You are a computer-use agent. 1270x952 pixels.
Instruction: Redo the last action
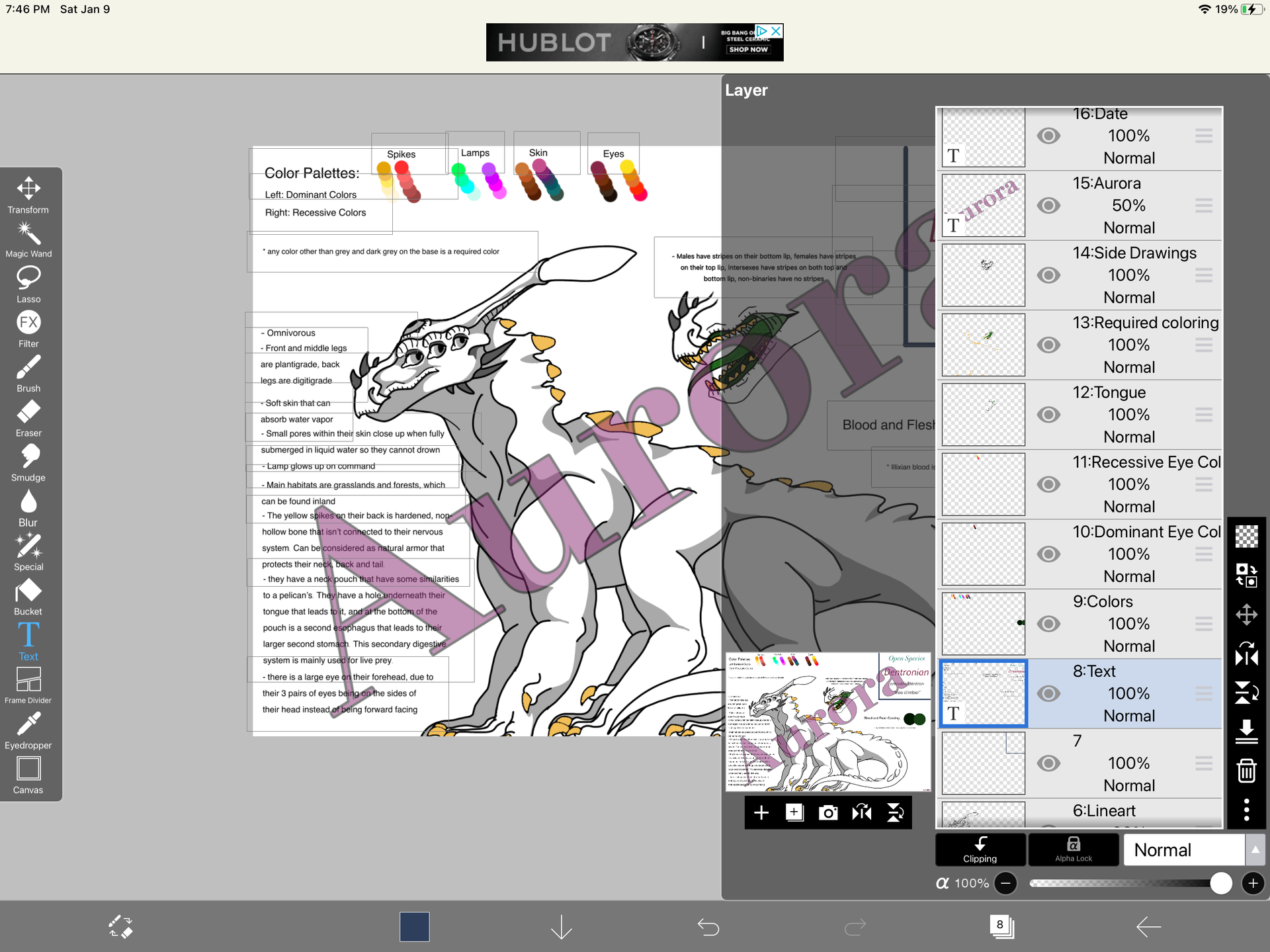coord(855,927)
